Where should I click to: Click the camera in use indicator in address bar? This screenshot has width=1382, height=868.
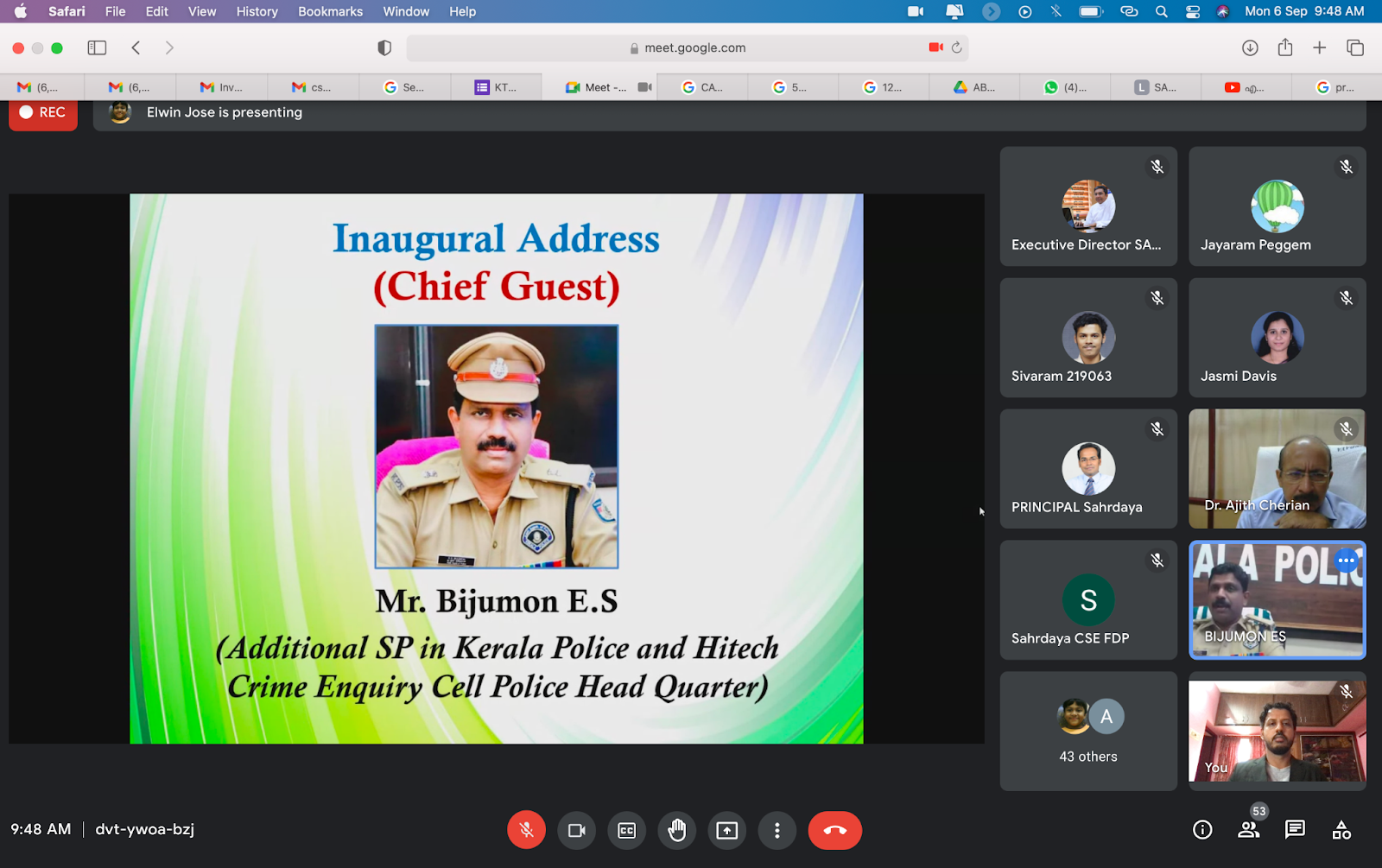(x=935, y=48)
